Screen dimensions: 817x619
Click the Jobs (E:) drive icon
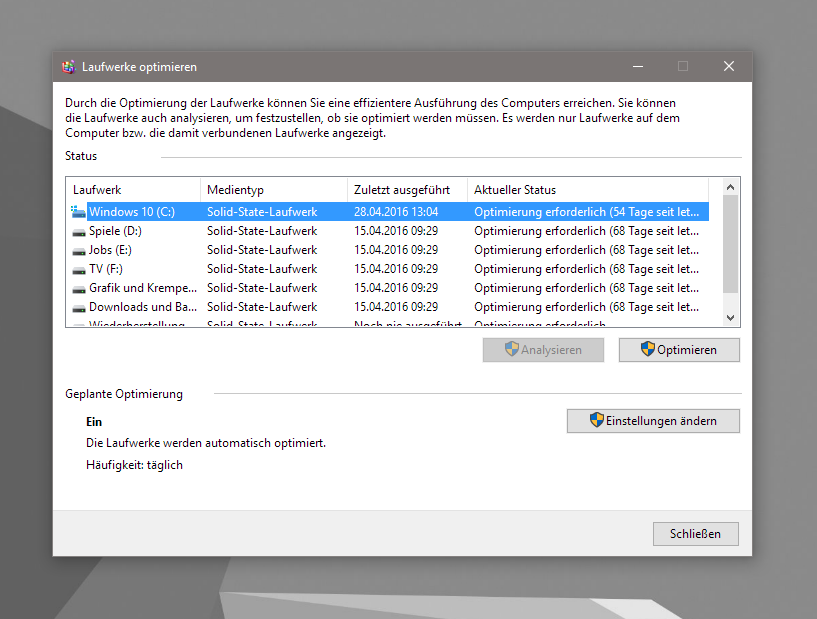(79, 251)
